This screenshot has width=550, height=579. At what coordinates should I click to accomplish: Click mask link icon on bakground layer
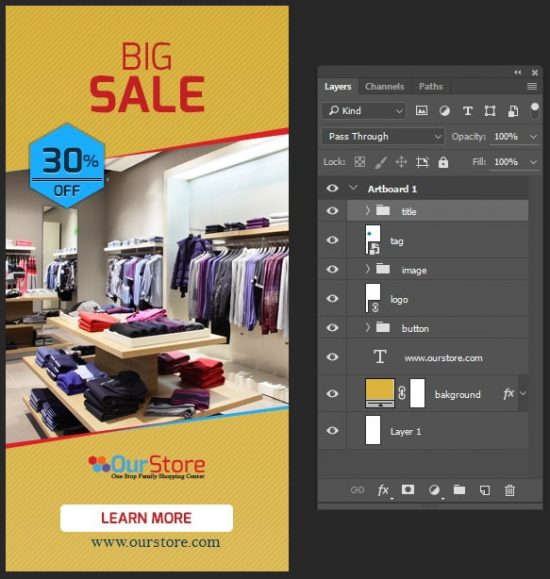tap(402, 393)
